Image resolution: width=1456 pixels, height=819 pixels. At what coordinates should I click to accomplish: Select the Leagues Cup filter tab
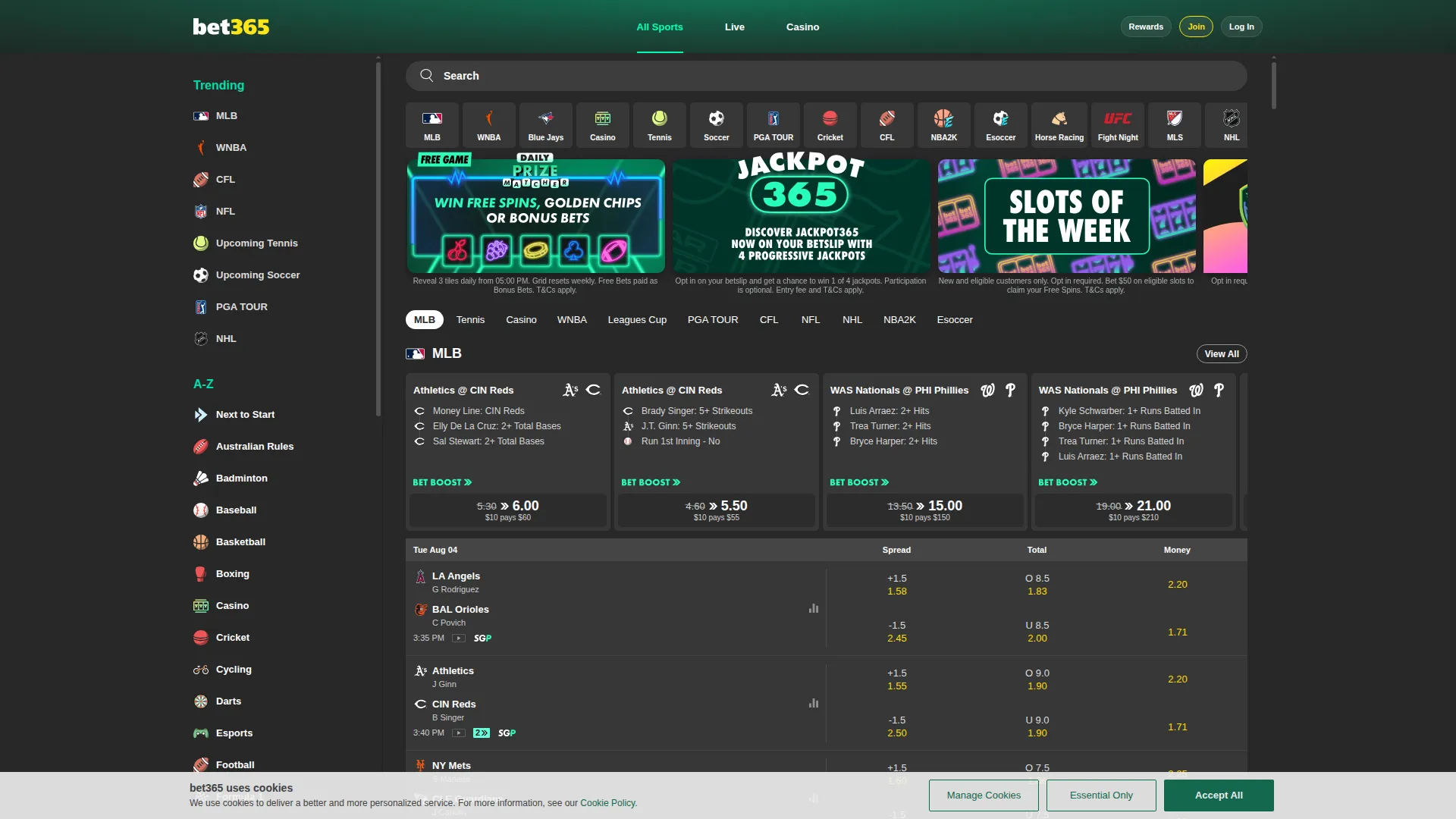[637, 320]
